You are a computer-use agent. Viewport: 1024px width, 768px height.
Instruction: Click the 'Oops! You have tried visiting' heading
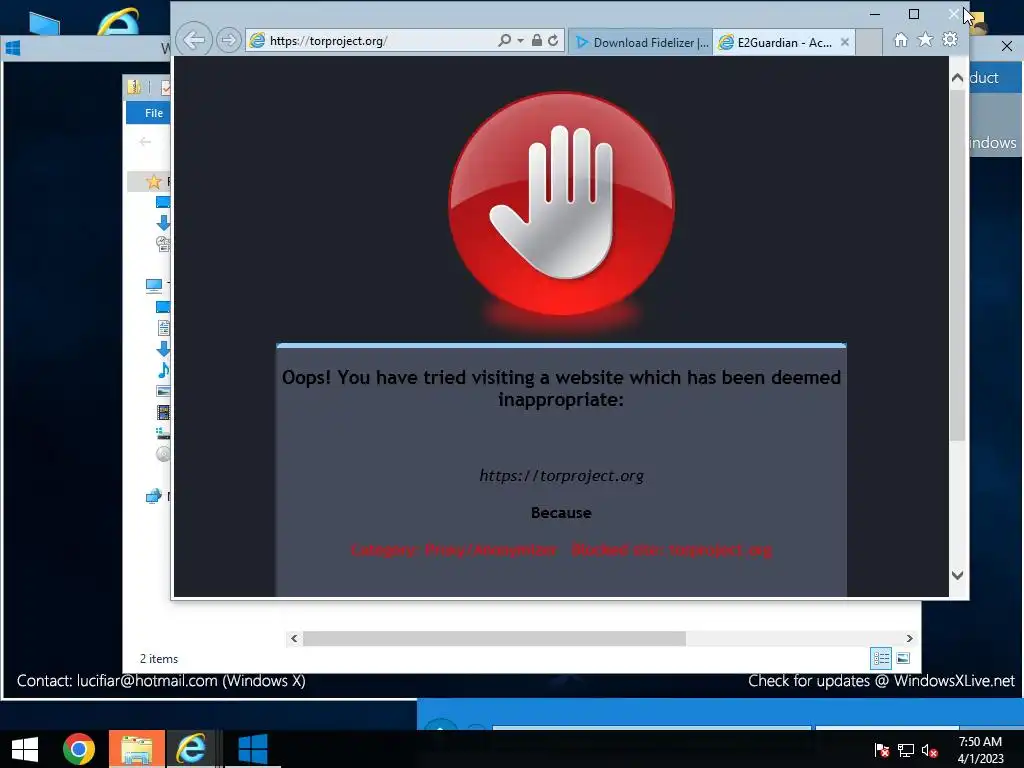[561, 388]
